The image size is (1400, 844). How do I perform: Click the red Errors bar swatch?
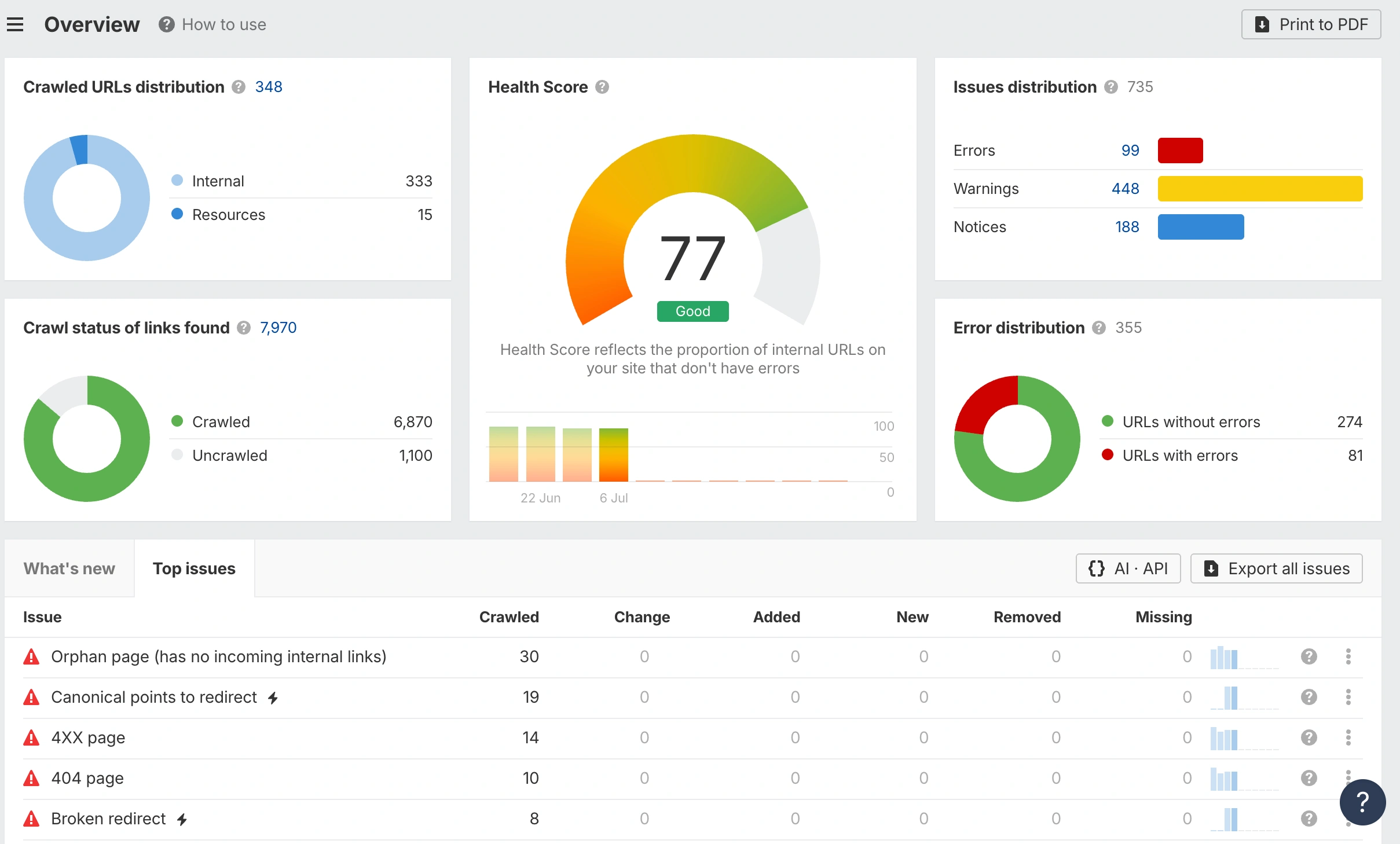pyautogui.click(x=1180, y=151)
